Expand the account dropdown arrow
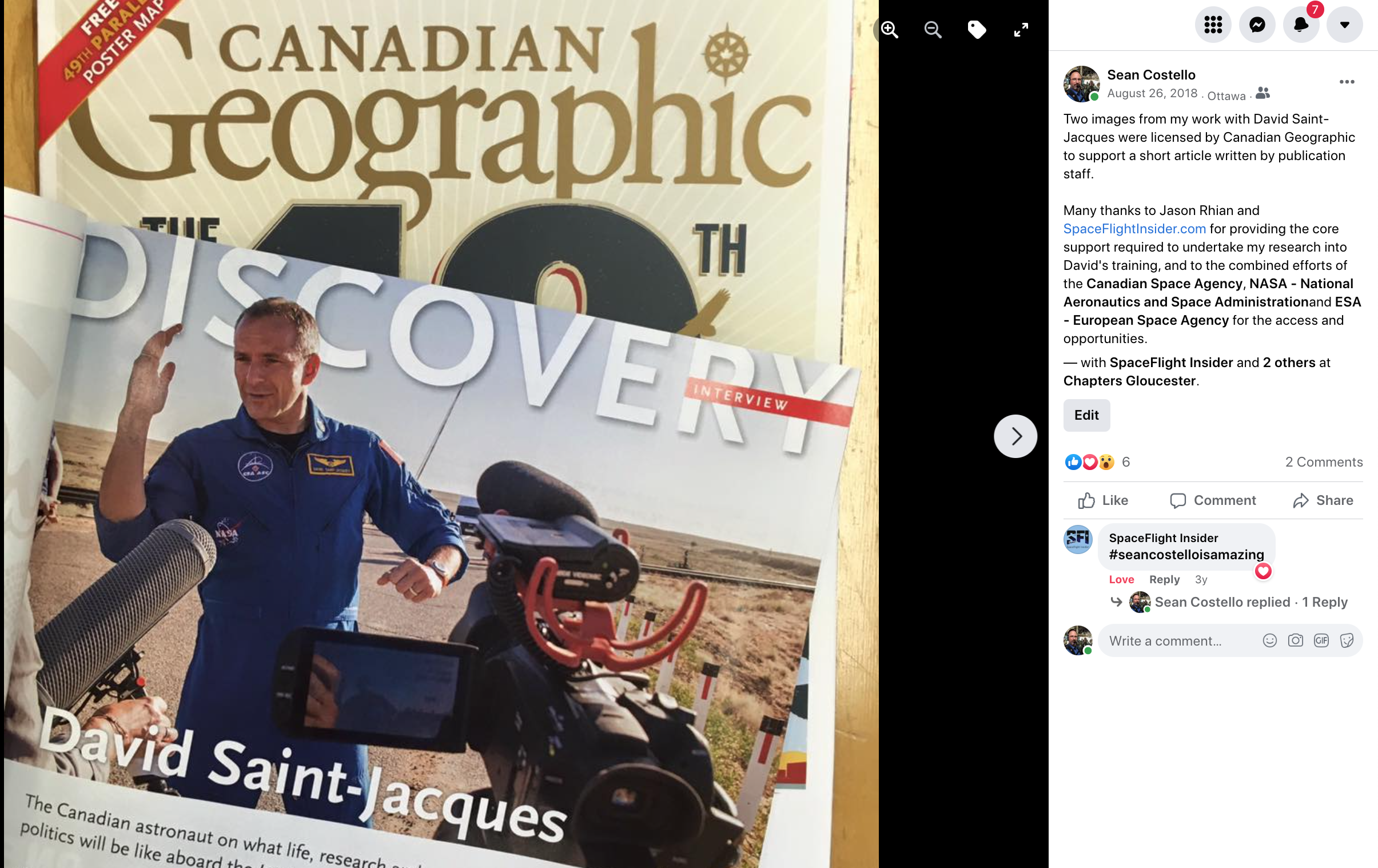Screen dimensions: 1378x868 coord(1344,25)
